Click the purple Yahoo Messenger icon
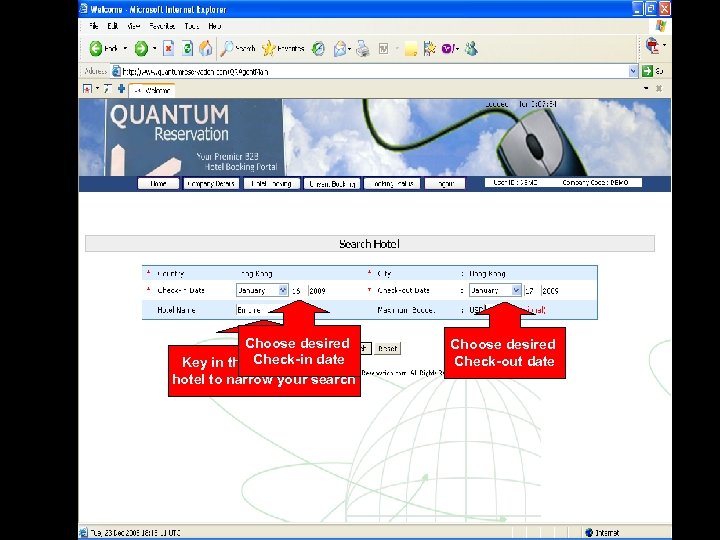 coord(448,48)
